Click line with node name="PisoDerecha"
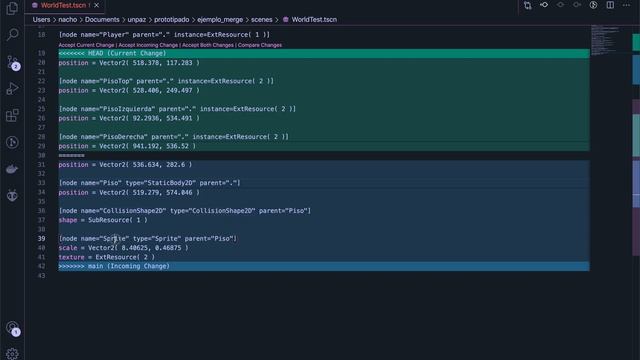Screen dimensions: 640x360 (173, 137)
